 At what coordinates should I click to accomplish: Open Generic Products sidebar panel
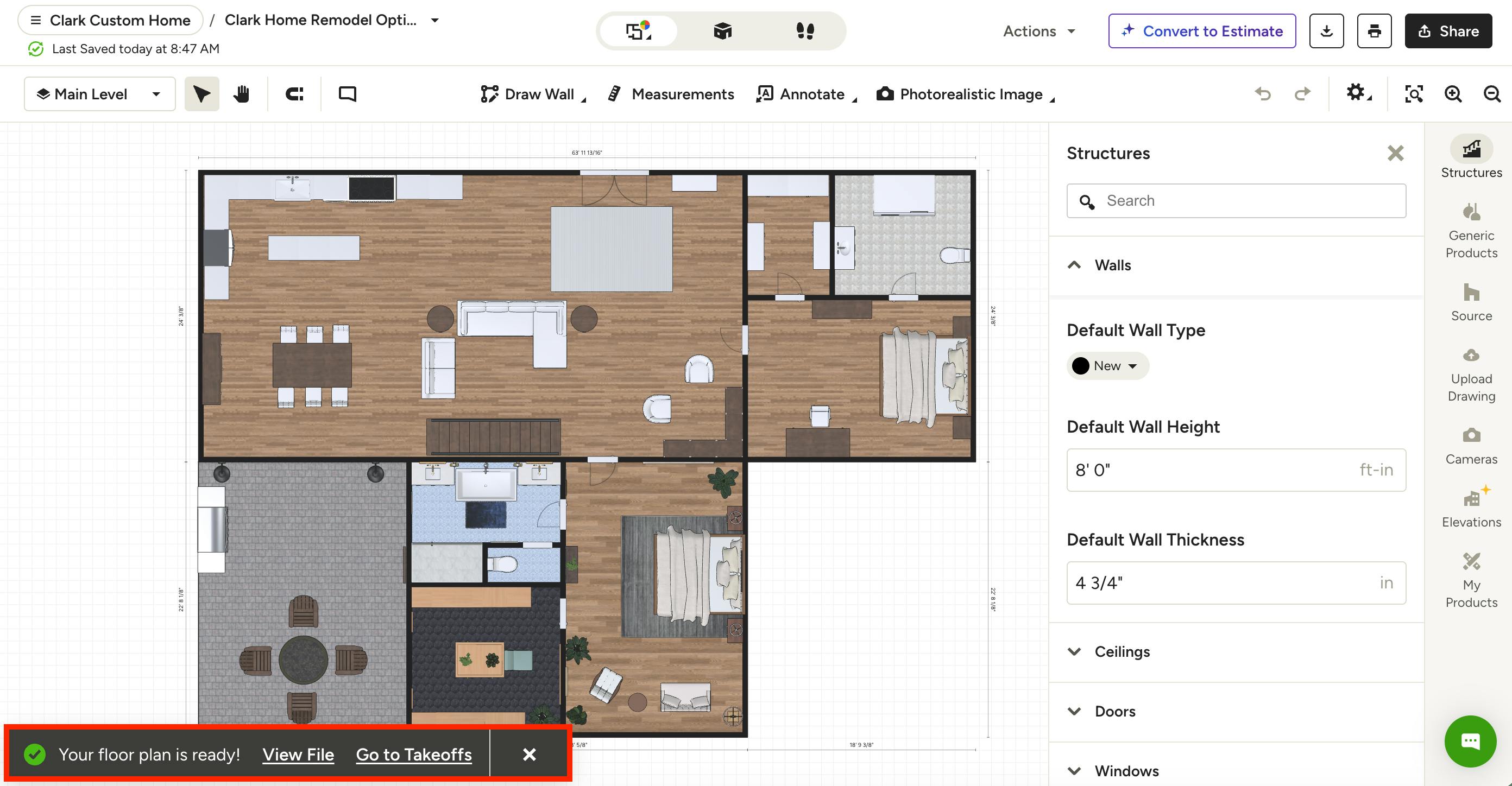pos(1471,231)
